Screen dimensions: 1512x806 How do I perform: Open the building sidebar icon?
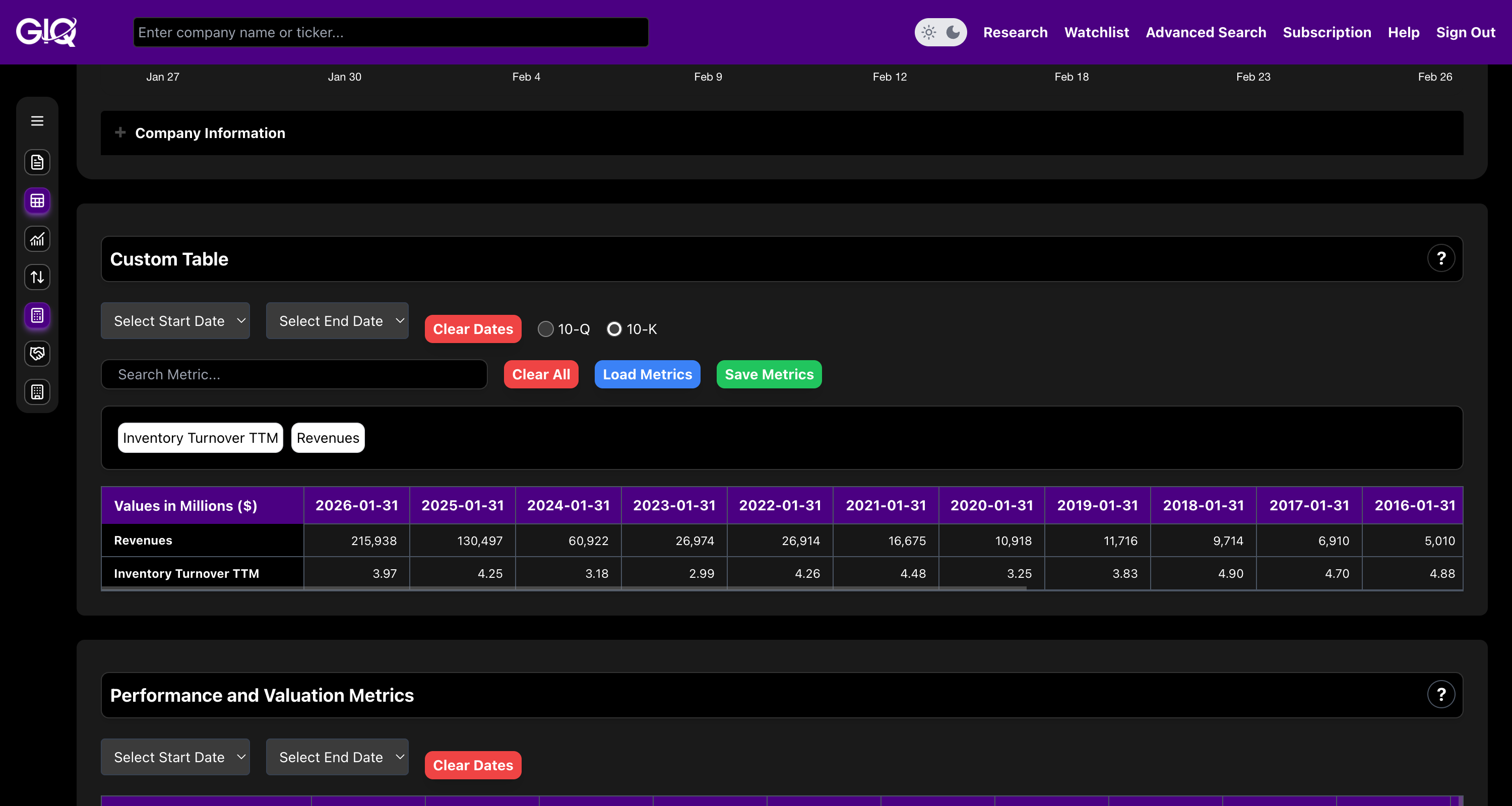tap(37, 392)
